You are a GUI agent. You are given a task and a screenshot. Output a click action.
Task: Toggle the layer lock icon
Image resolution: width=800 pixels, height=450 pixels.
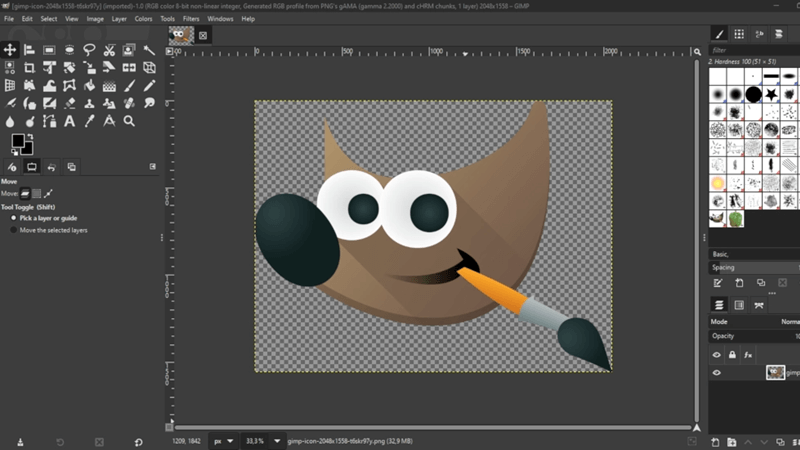point(732,355)
